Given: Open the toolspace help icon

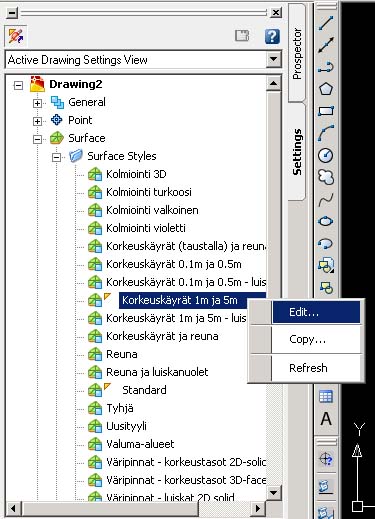Looking at the screenshot, I should point(272,36).
